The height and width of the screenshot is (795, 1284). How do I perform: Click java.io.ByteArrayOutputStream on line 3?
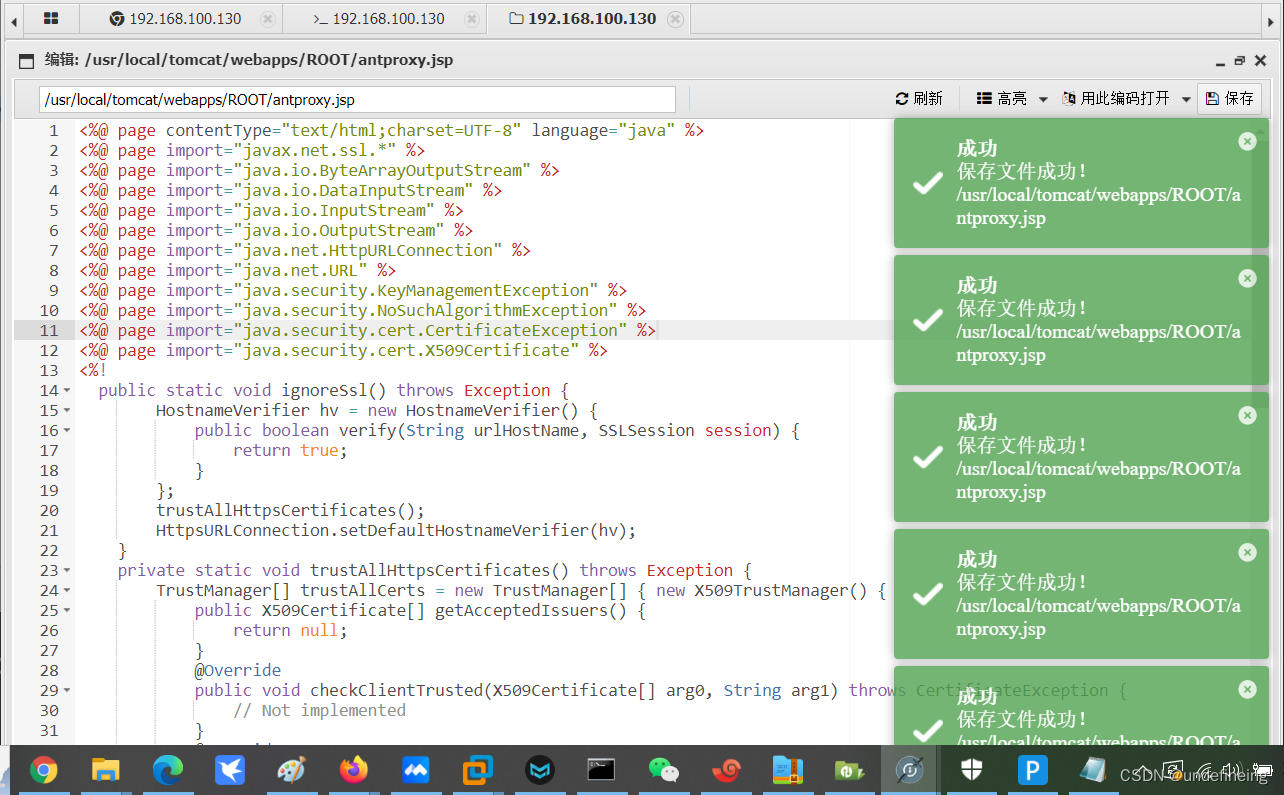point(382,170)
